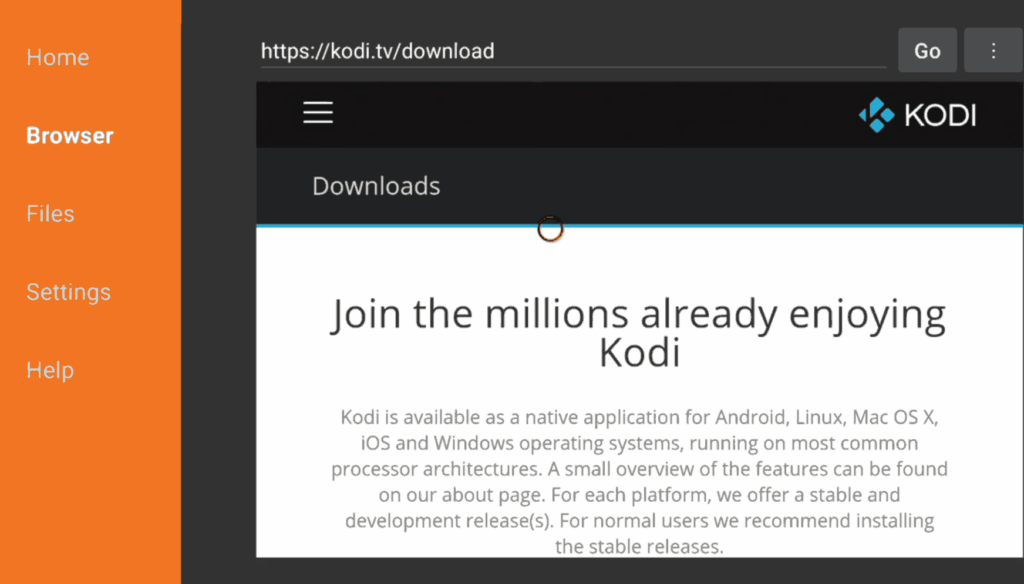Click the 'Kodi is available as a native' paragraph
The height and width of the screenshot is (584, 1024).
coord(639,481)
